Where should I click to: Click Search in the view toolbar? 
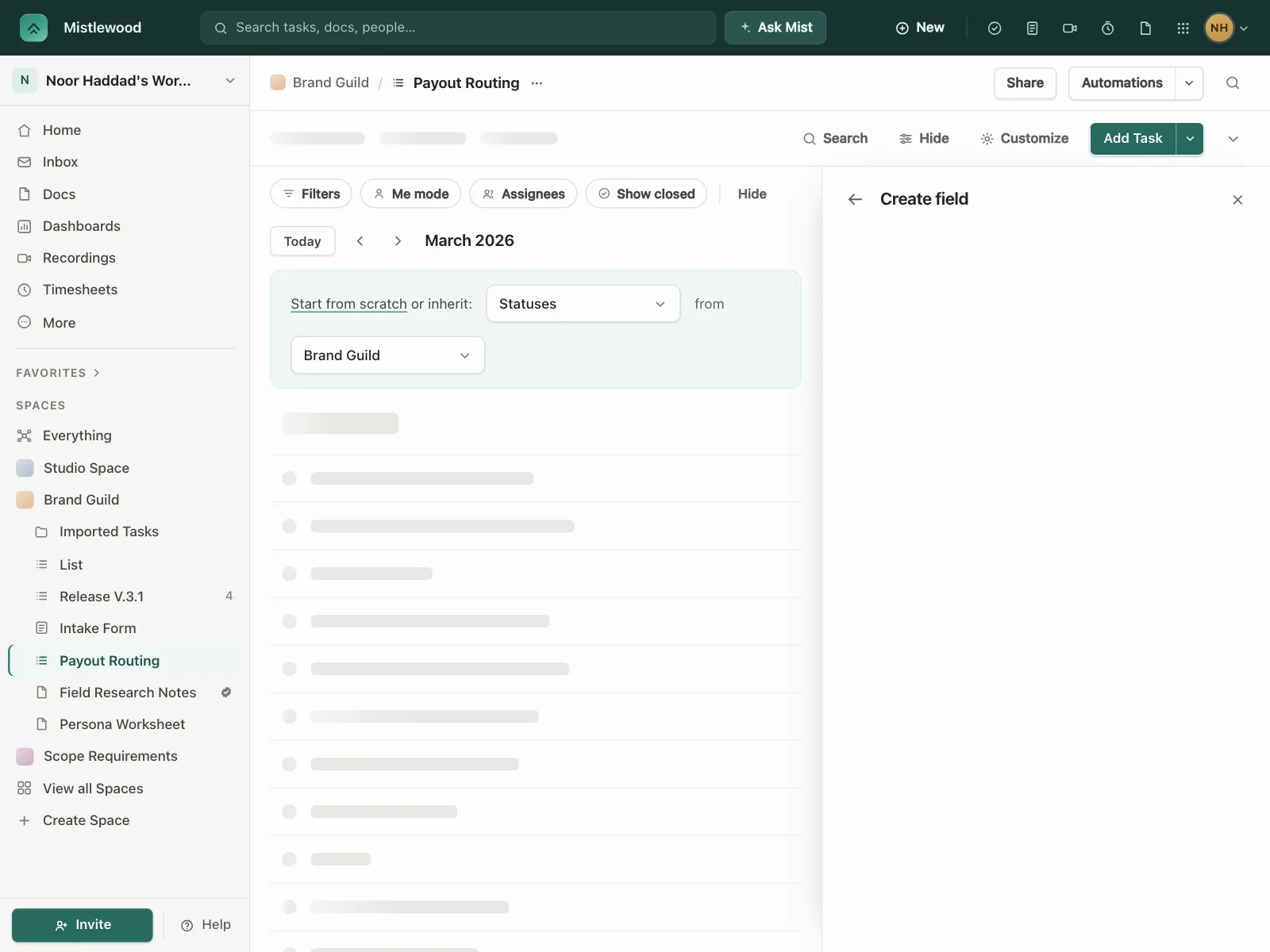(x=835, y=139)
